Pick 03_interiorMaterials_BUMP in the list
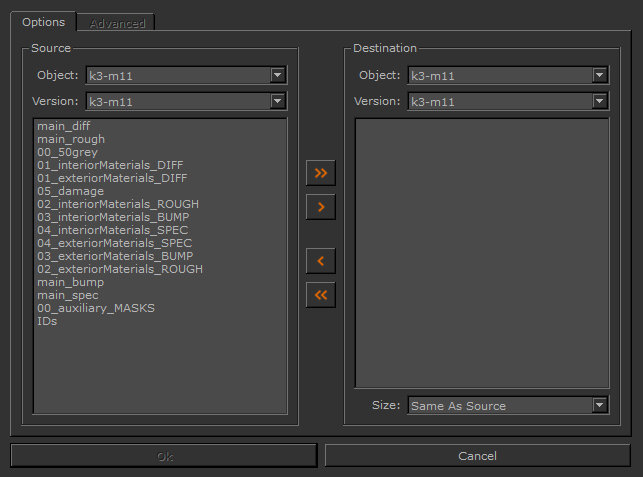This screenshot has width=643, height=477. click(x=112, y=217)
